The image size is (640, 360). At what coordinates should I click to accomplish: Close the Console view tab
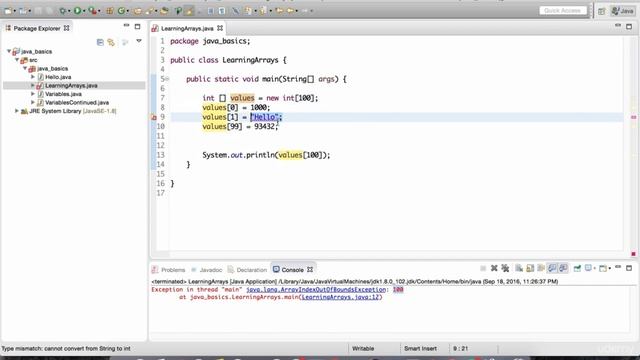(310, 269)
